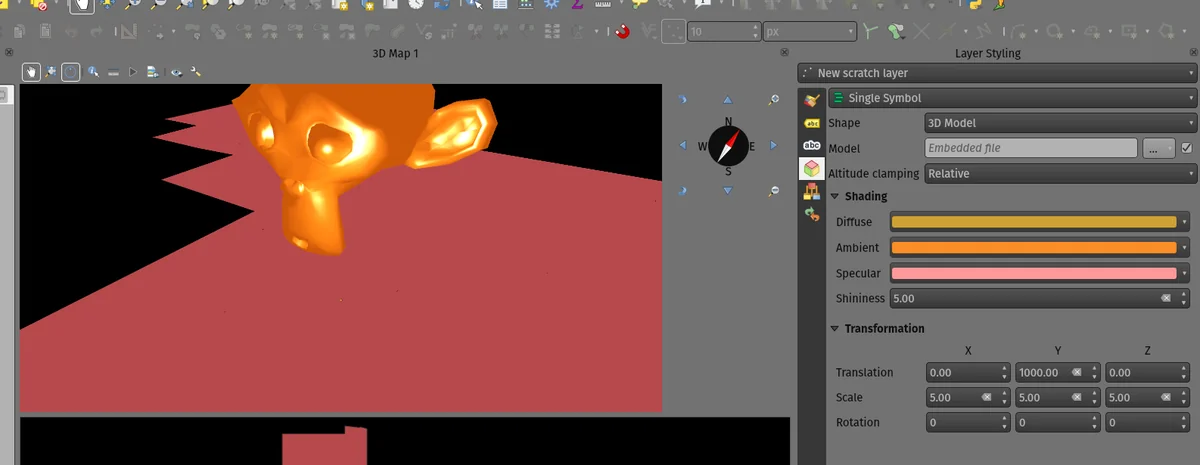
Task: Click the 3D map configure wrench icon
Action: pos(196,72)
